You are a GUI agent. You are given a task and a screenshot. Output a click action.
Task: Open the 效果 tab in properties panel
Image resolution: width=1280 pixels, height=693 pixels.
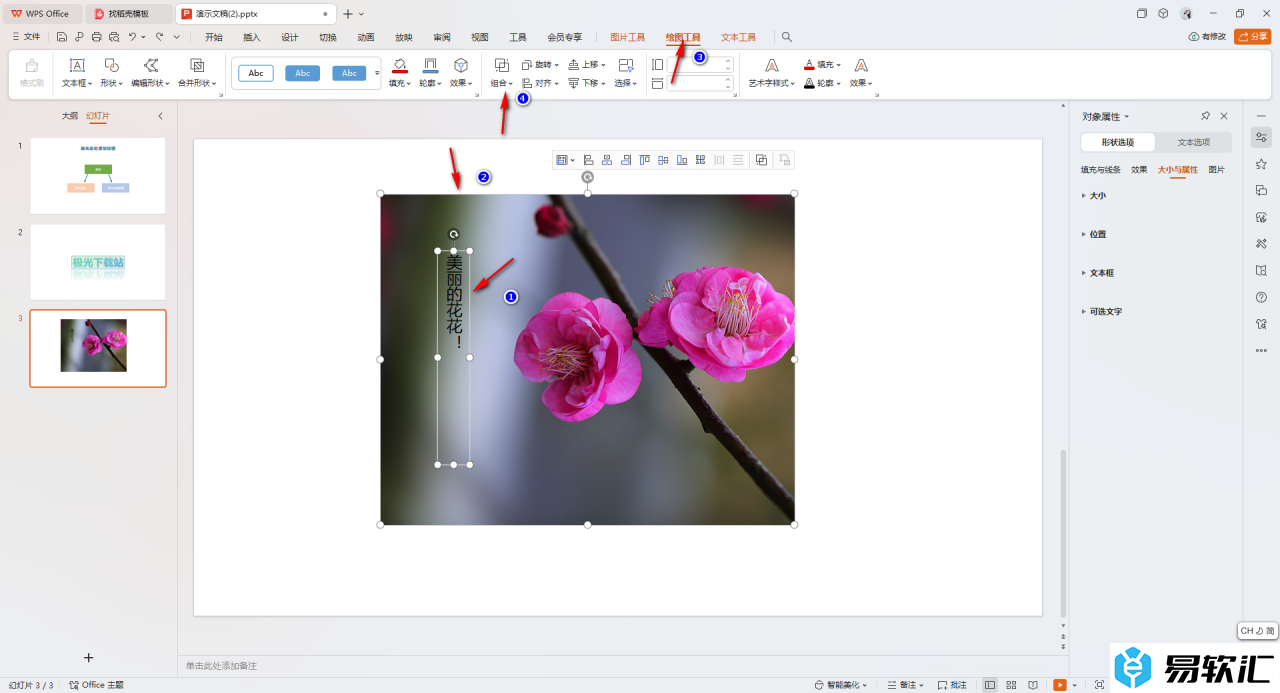click(x=1139, y=170)
